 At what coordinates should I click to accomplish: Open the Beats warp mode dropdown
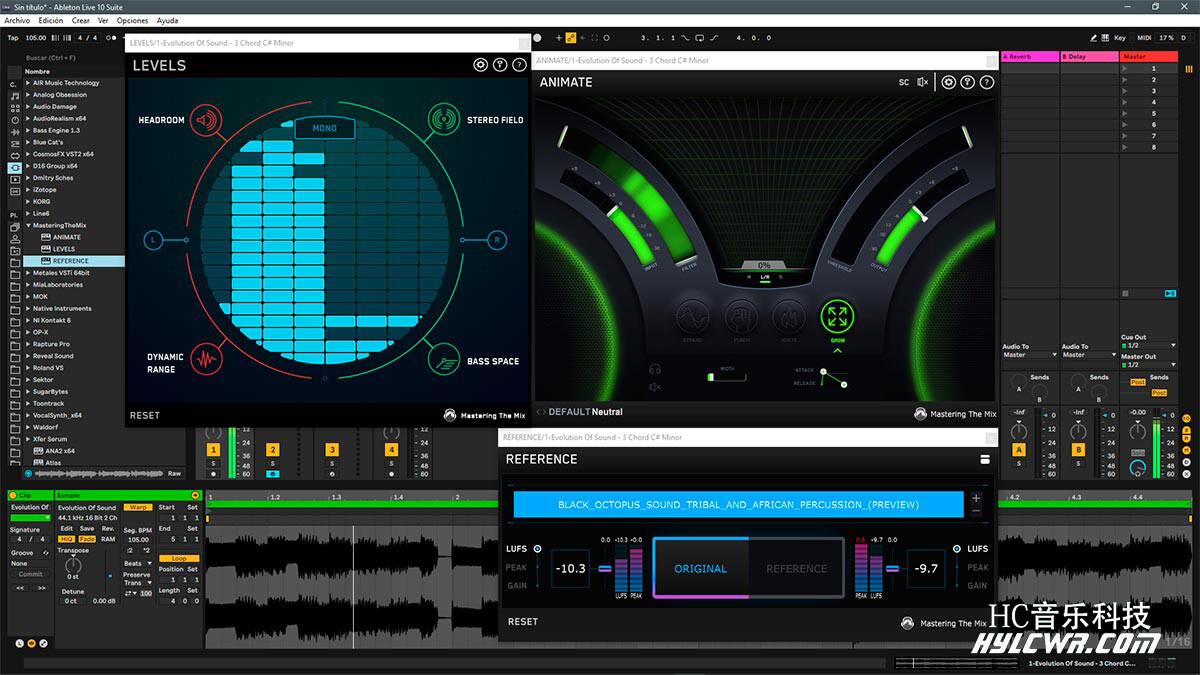pyautogui.click(x=138, y=564)
